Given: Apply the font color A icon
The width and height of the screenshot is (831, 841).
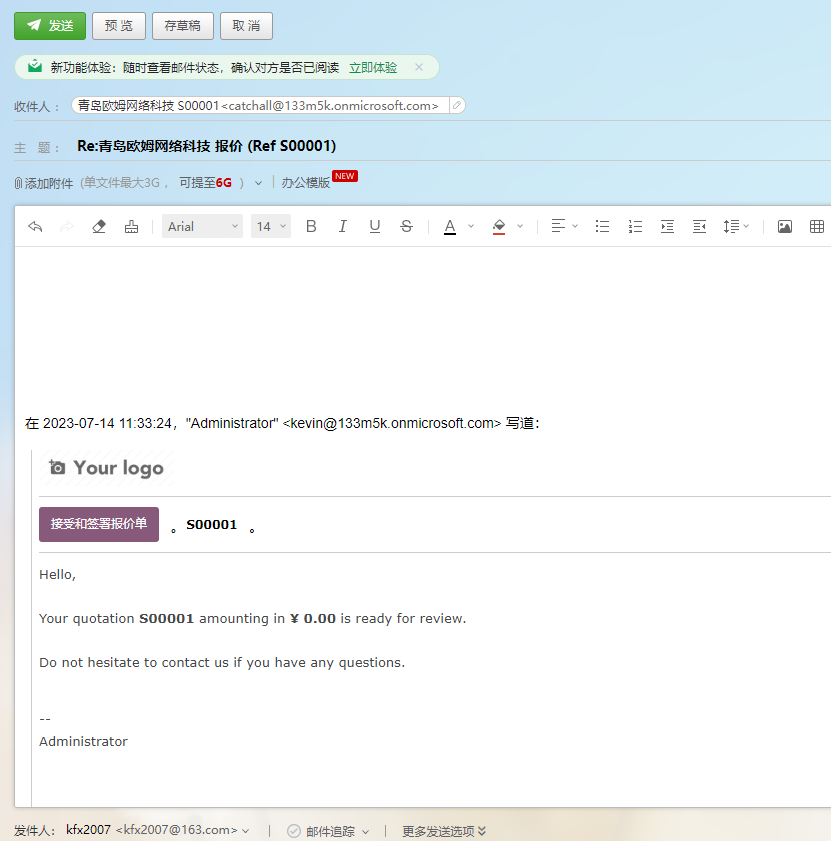Looking at the screenshot, I should (x=450, y=227).
